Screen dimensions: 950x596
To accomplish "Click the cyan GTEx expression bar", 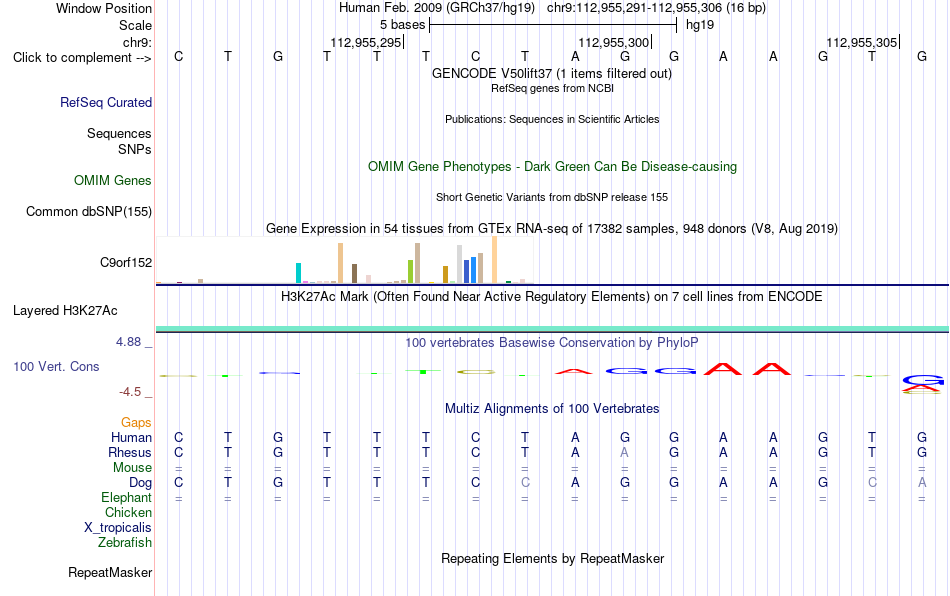I will click(298, 273).
